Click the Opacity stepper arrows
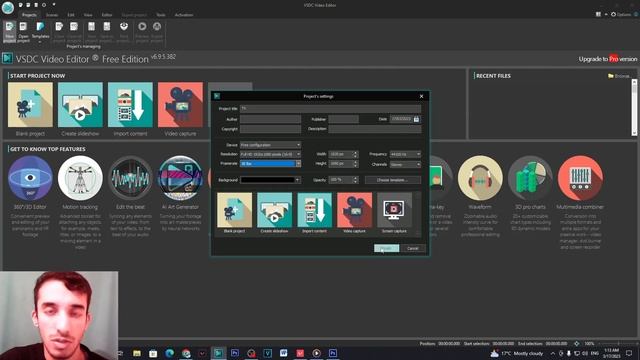 [x=355, y=180]
